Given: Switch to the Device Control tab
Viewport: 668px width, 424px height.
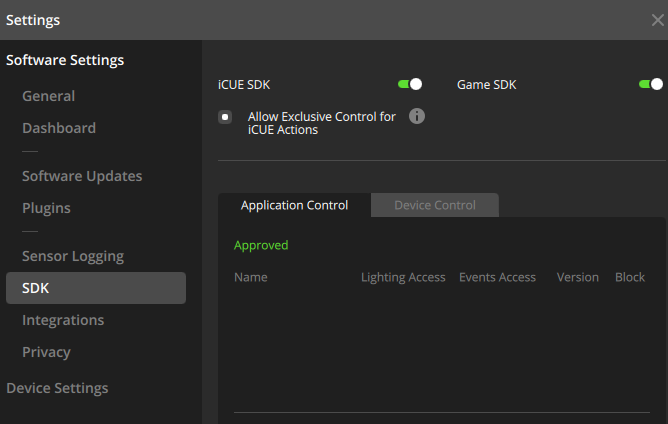Looking at the screenshot, I should pyautogui.click(x=434, y=205).
